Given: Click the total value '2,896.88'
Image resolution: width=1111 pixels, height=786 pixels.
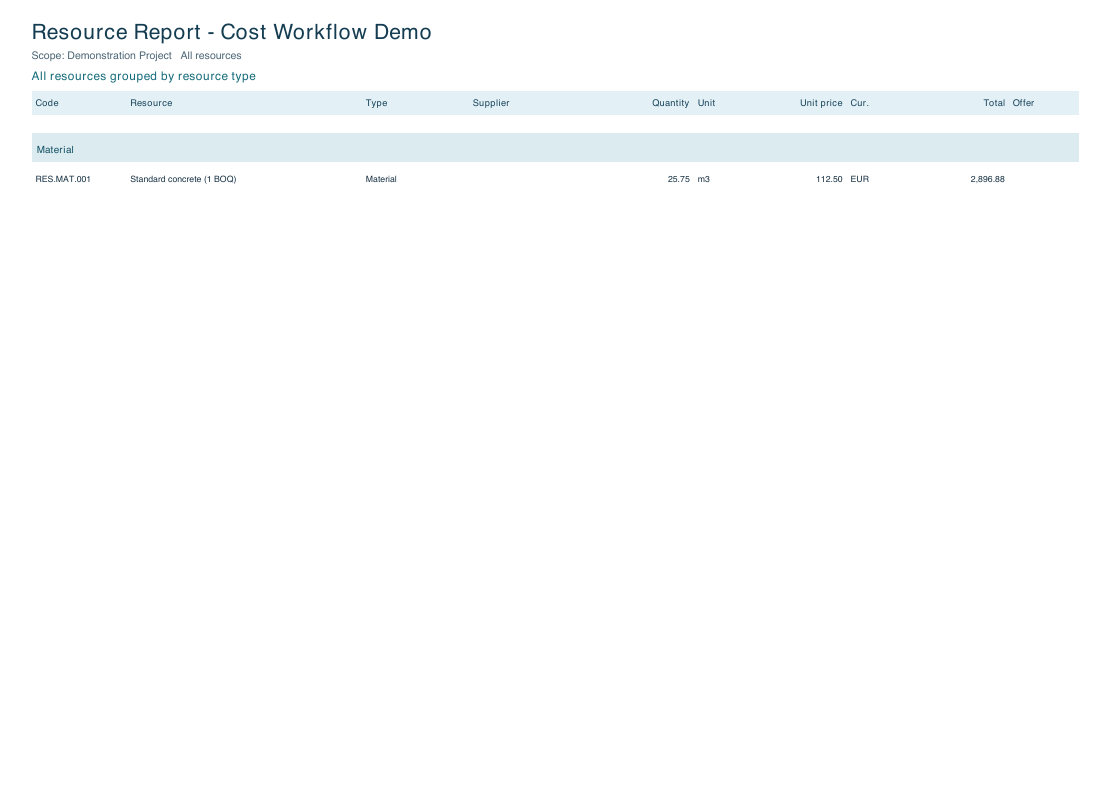Looking at the screenshot, I should 988,179.
